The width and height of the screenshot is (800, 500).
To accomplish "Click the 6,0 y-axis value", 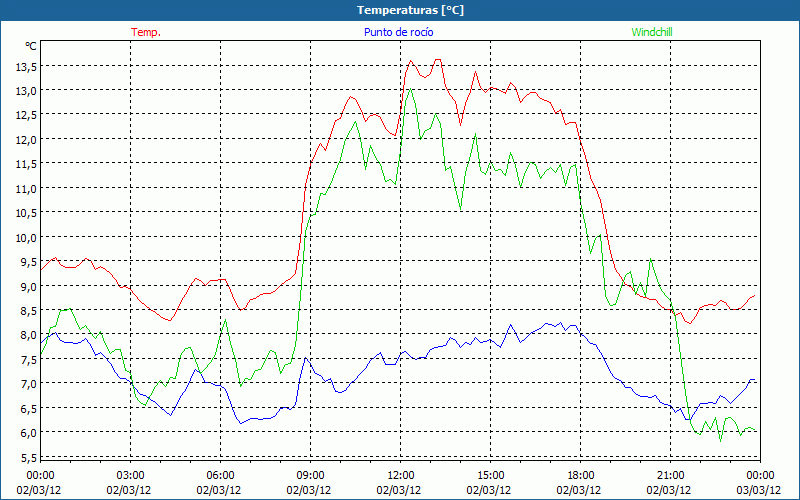I will pyautogui.click(x=27, y=433).
